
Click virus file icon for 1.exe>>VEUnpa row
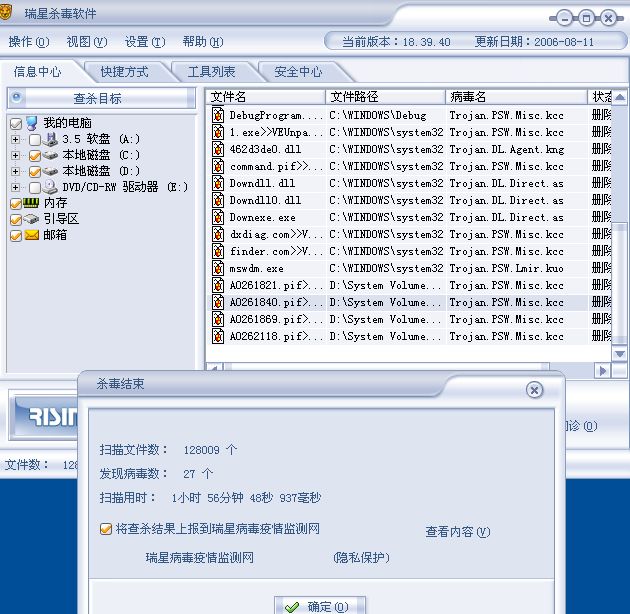click(x=218, y=132)
